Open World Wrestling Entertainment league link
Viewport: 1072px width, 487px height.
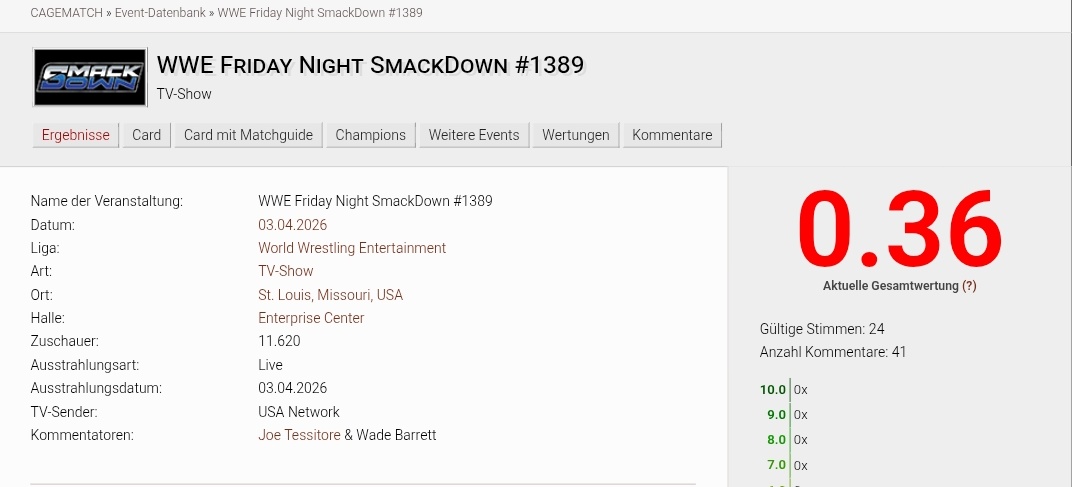point(352,248)
